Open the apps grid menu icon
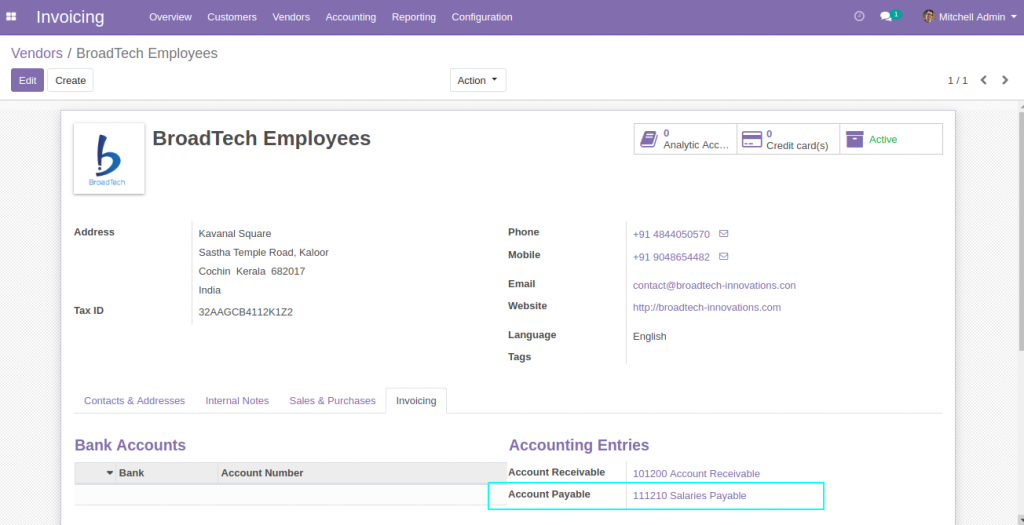This screenshot has height=525, width=1024. 11,17
